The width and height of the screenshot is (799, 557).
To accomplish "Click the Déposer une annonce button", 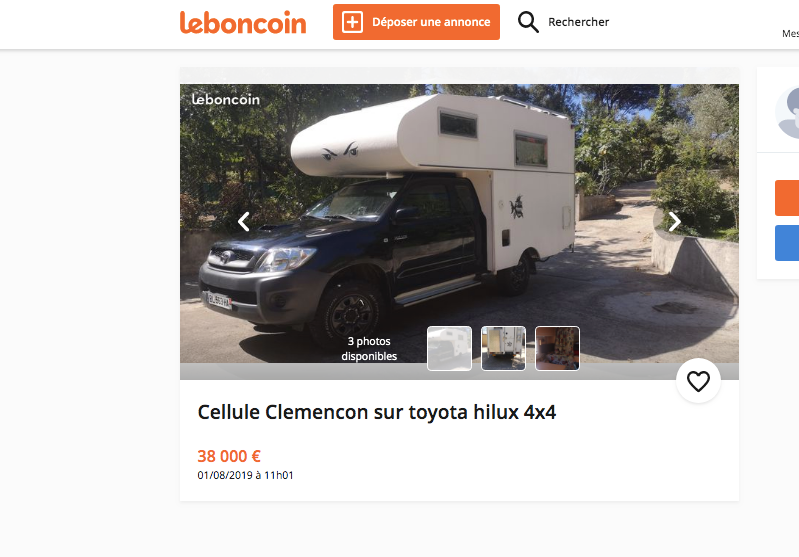I will pyautogui.click(x=416, y=22).
